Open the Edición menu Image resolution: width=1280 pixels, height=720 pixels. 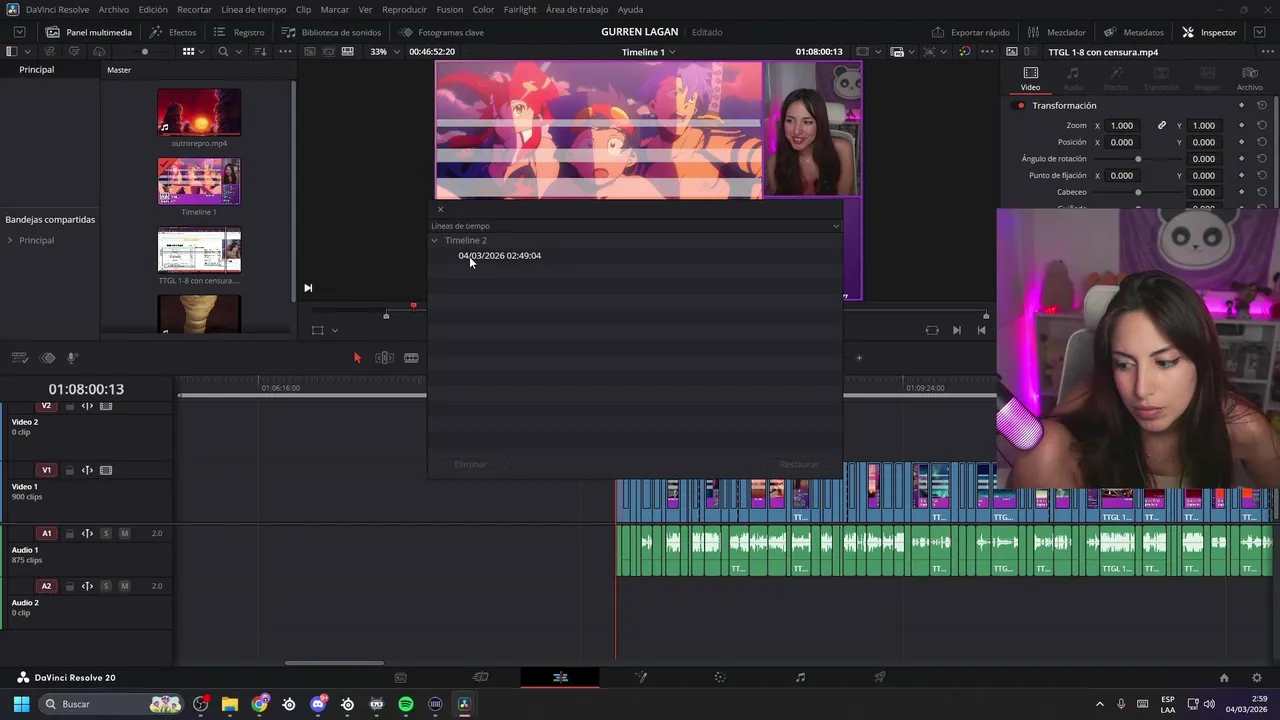tap(153, 9)
